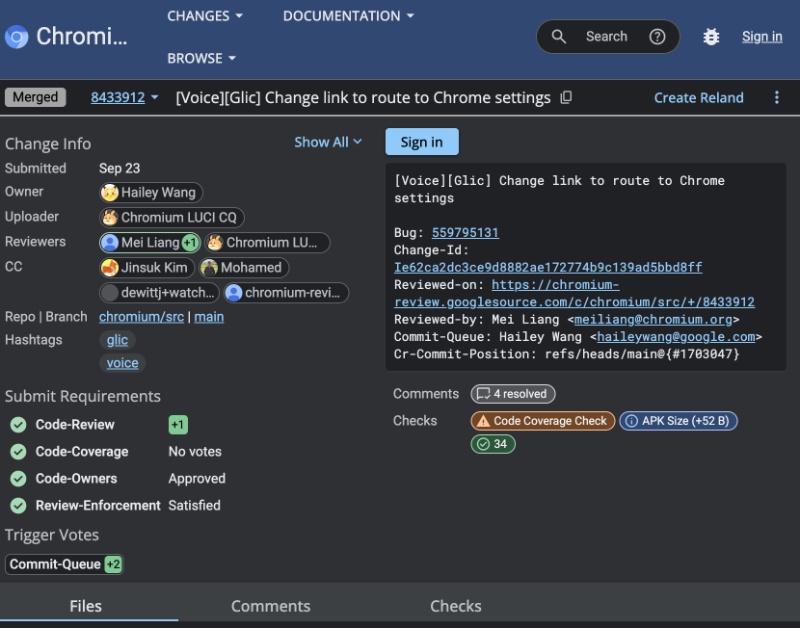Click the Code-Review +1 vote label
Image resolution: width=800 pixels, height=628 pixels.
pos(178,424)
